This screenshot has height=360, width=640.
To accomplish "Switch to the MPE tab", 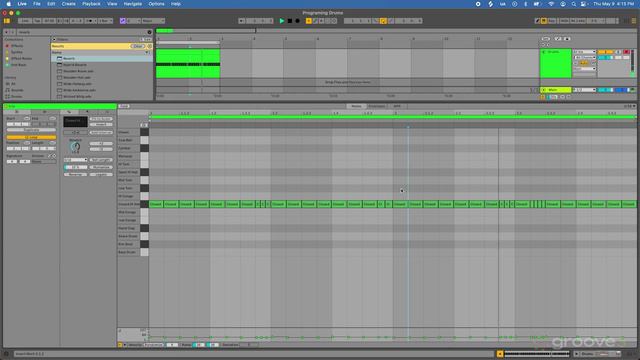I will click(x=397, y=106).
